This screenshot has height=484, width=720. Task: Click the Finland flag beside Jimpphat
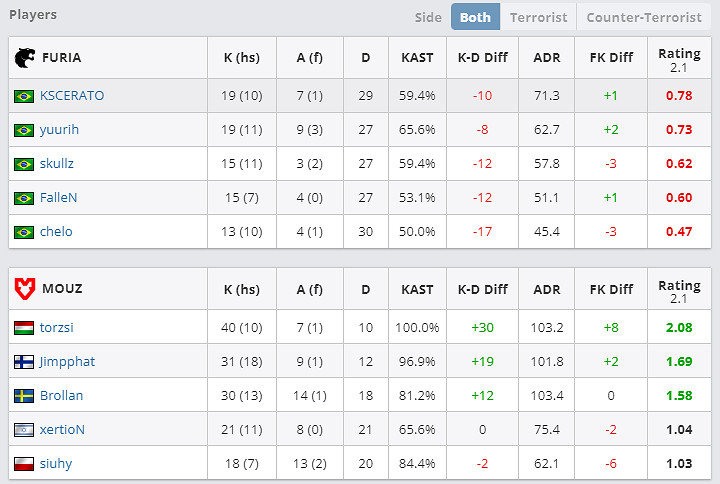(x=24, y=361)
